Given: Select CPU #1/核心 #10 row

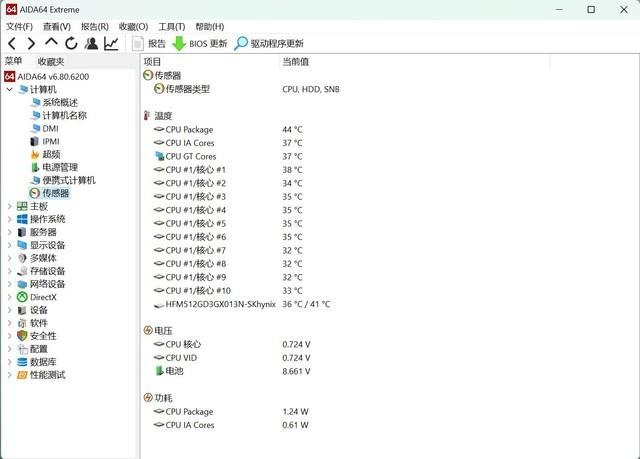Looking at the screenshot, I should [228, 290].
